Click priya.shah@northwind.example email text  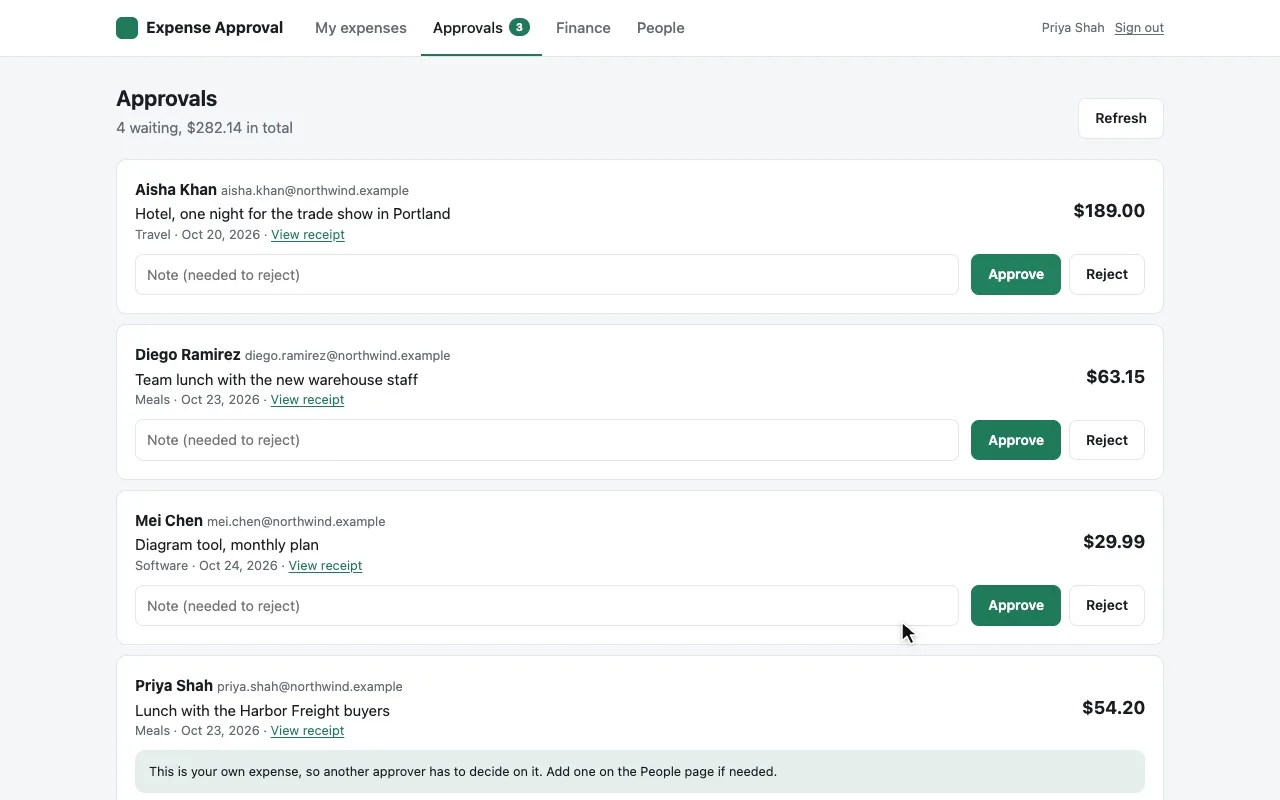310,687
